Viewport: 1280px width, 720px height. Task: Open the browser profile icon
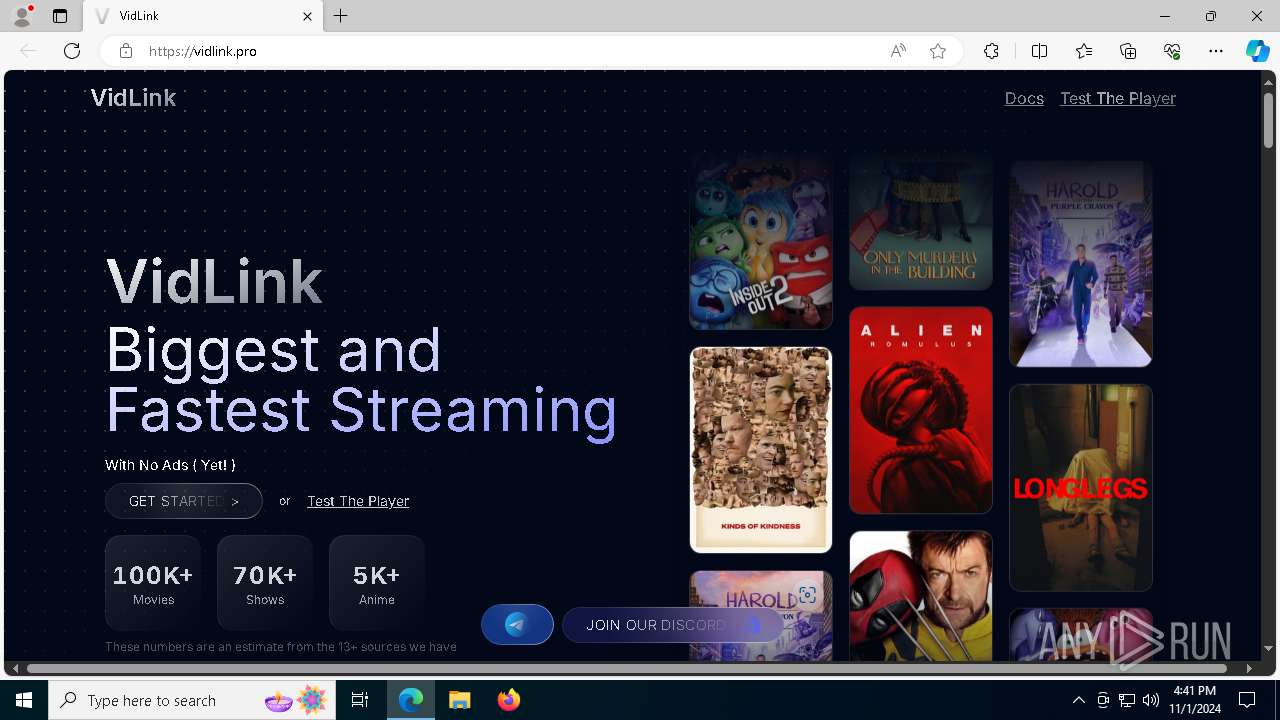point(22,16)
